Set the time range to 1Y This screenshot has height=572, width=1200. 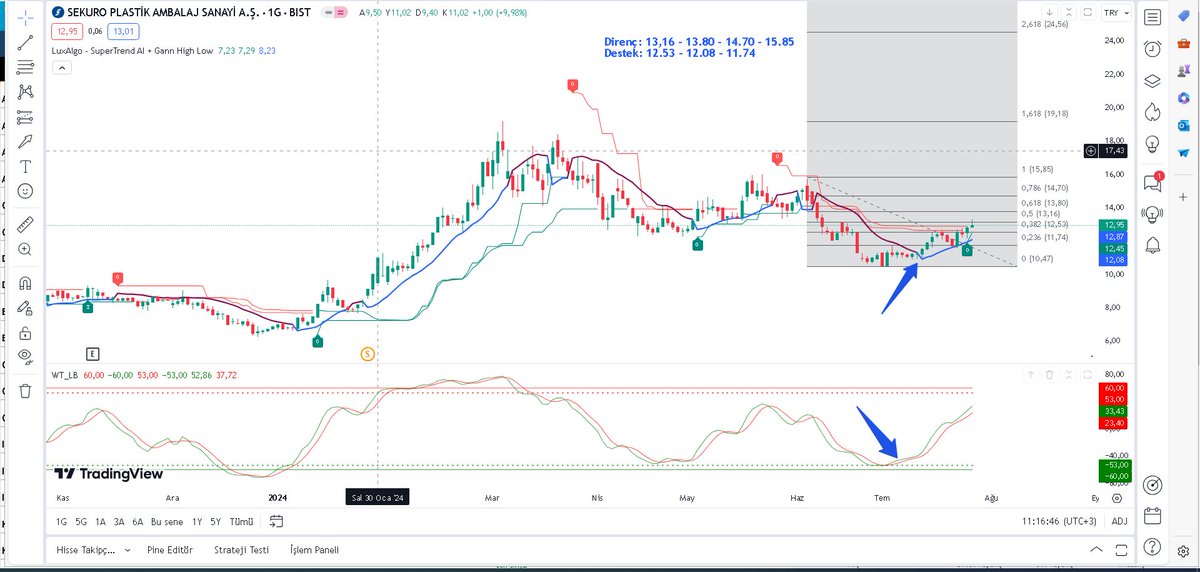[x=197, y=521]
